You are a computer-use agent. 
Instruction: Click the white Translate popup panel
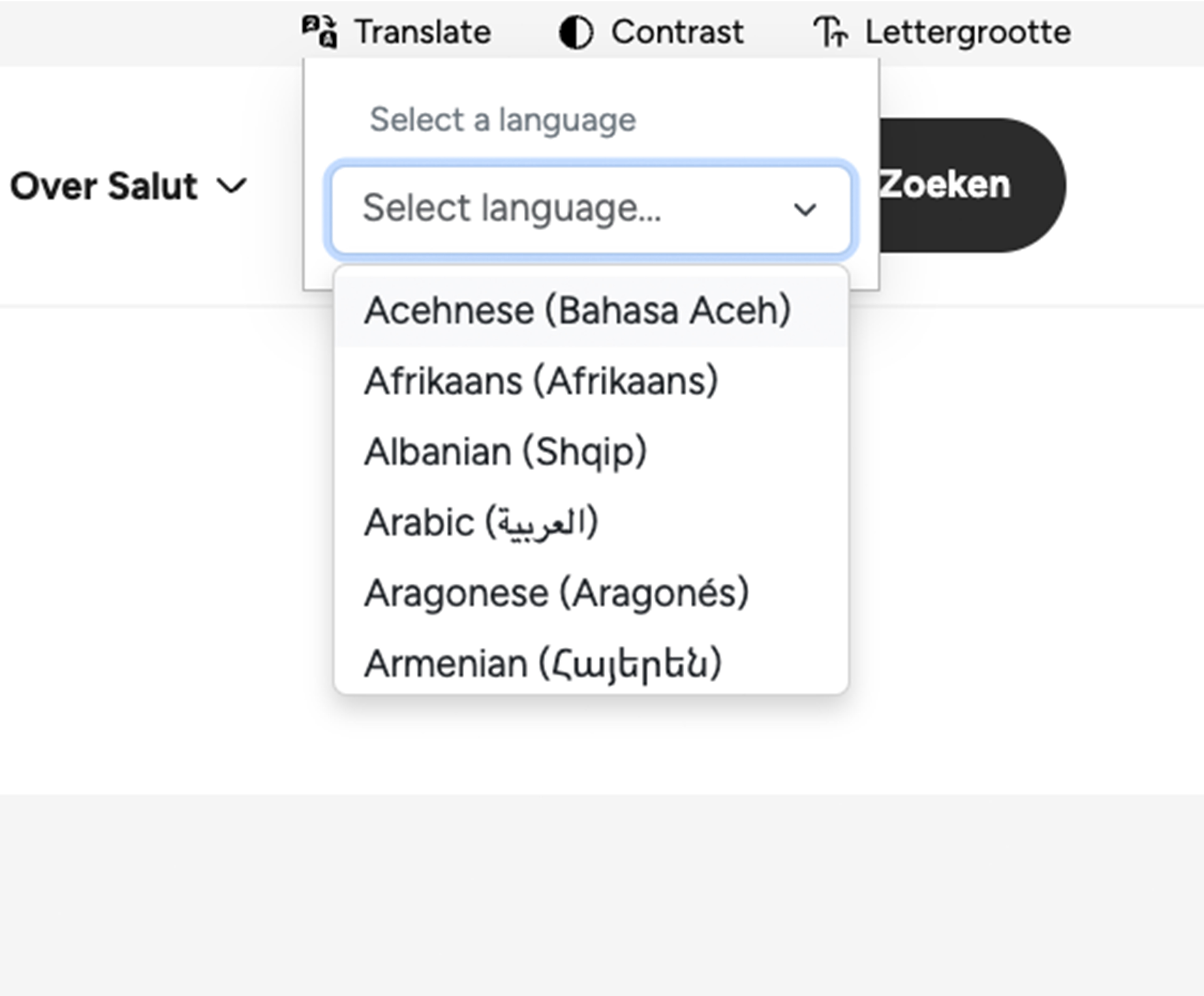click(591, 174)
